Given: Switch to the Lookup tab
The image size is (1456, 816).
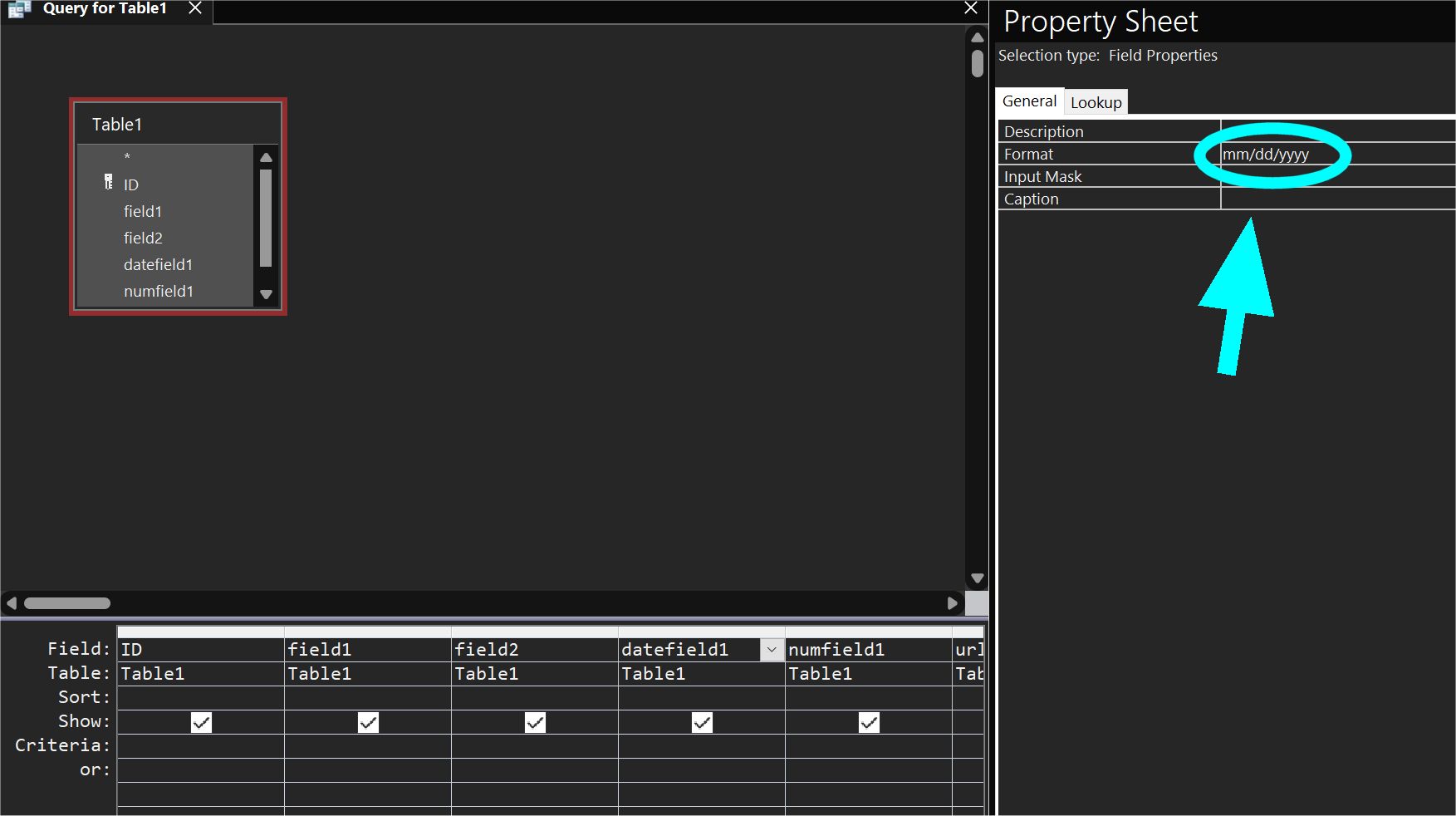Looking at the screenshot, I should click(x=1096, y=102).
